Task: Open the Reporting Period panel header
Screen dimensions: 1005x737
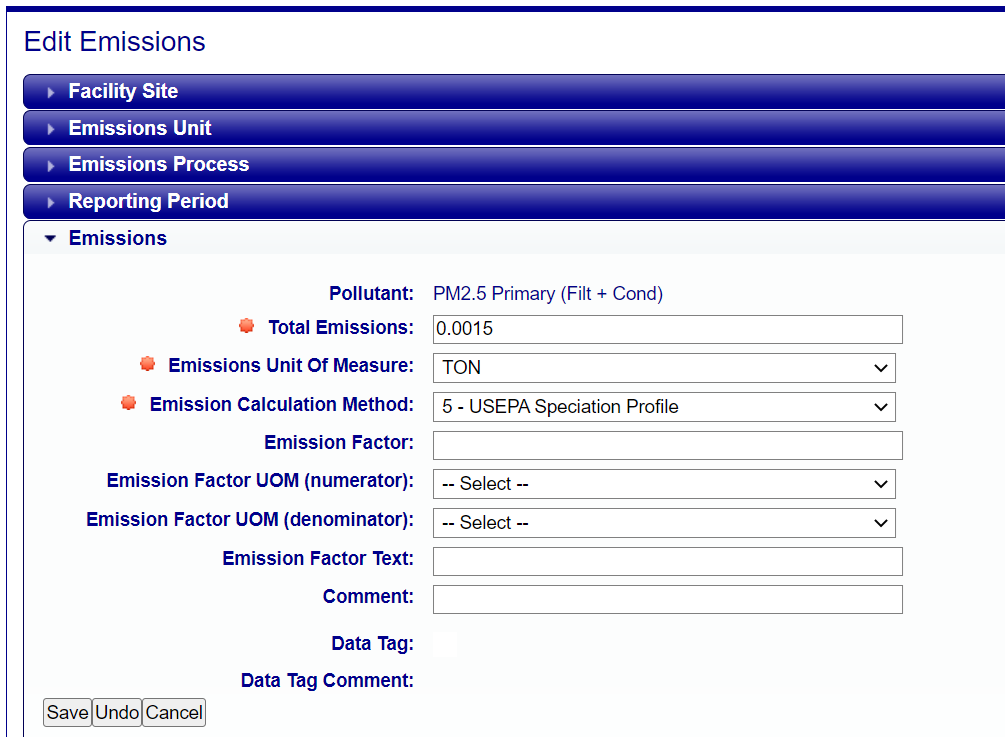Action: (x=514, y=202)
